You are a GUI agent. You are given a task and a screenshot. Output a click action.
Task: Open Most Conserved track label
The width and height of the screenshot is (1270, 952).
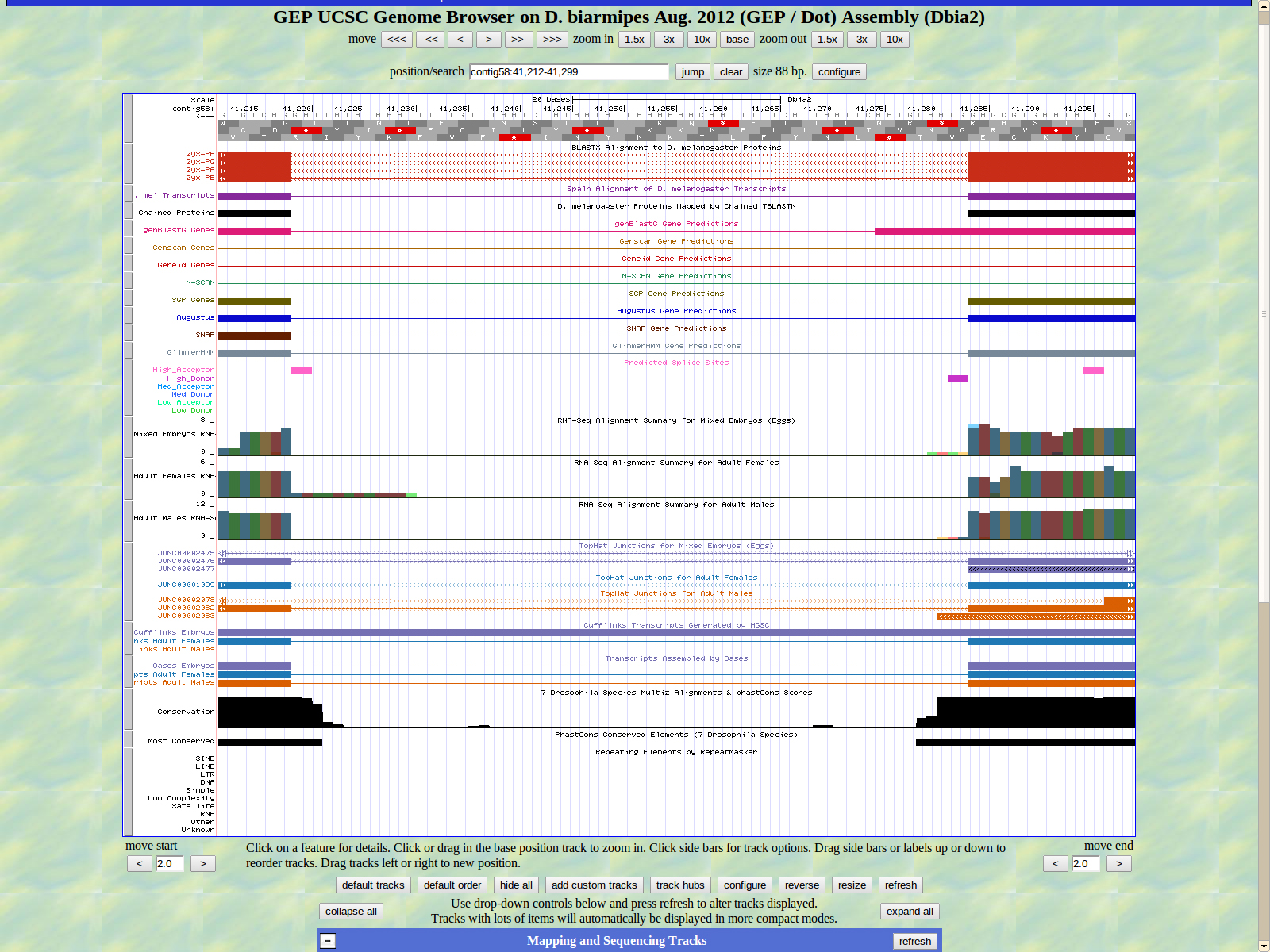click(x=181, y=741)
